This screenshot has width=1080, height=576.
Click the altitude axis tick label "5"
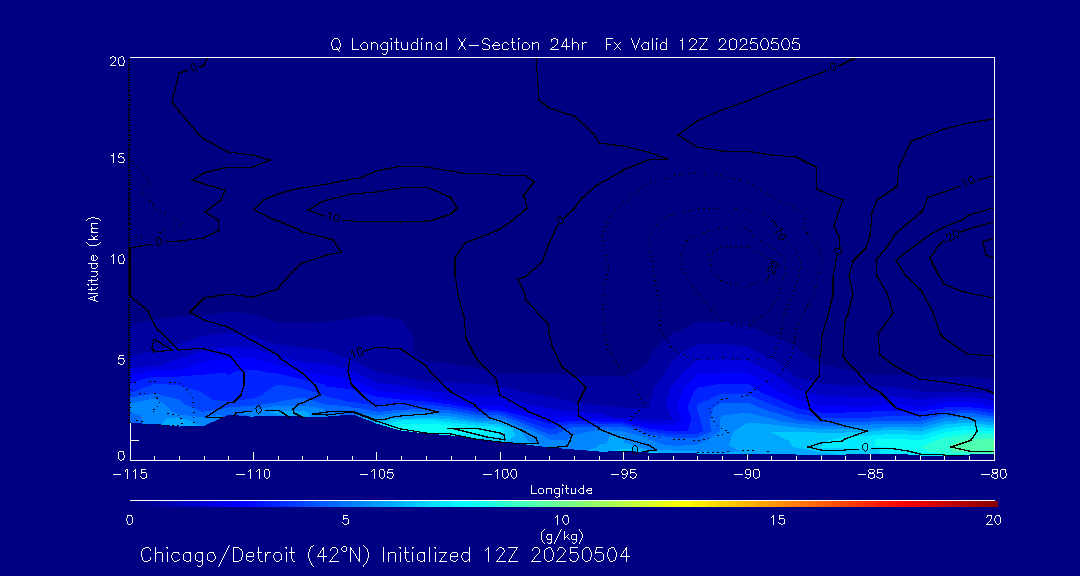click(120, 360)
